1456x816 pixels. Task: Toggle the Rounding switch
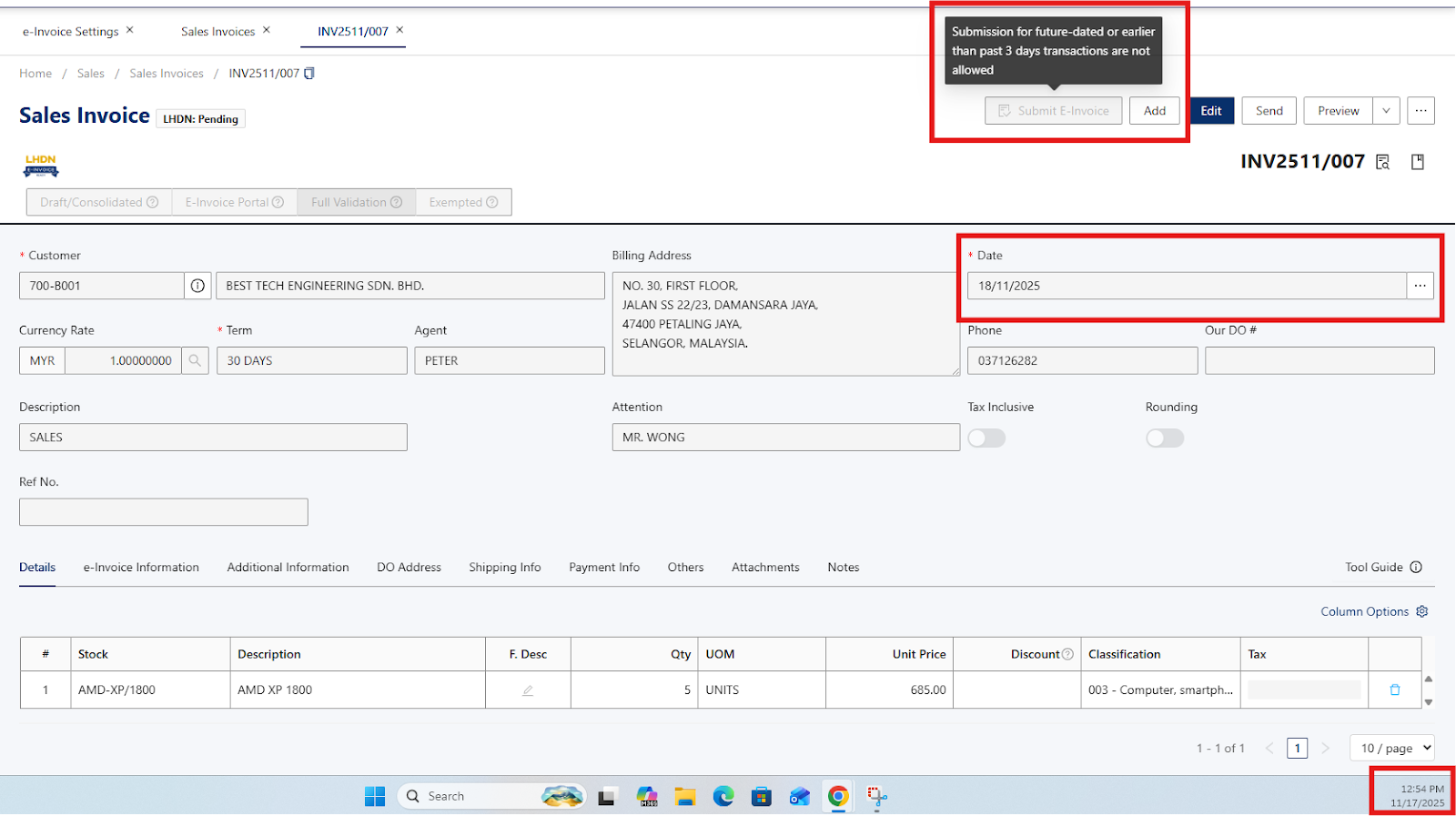(1165, 438)
